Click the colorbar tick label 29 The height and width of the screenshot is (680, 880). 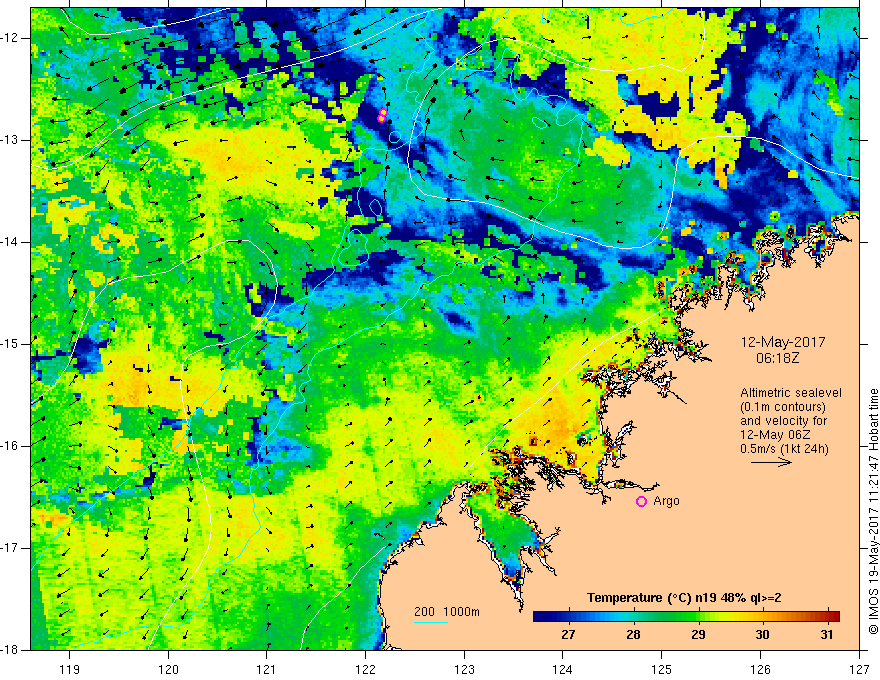(698, 635)
